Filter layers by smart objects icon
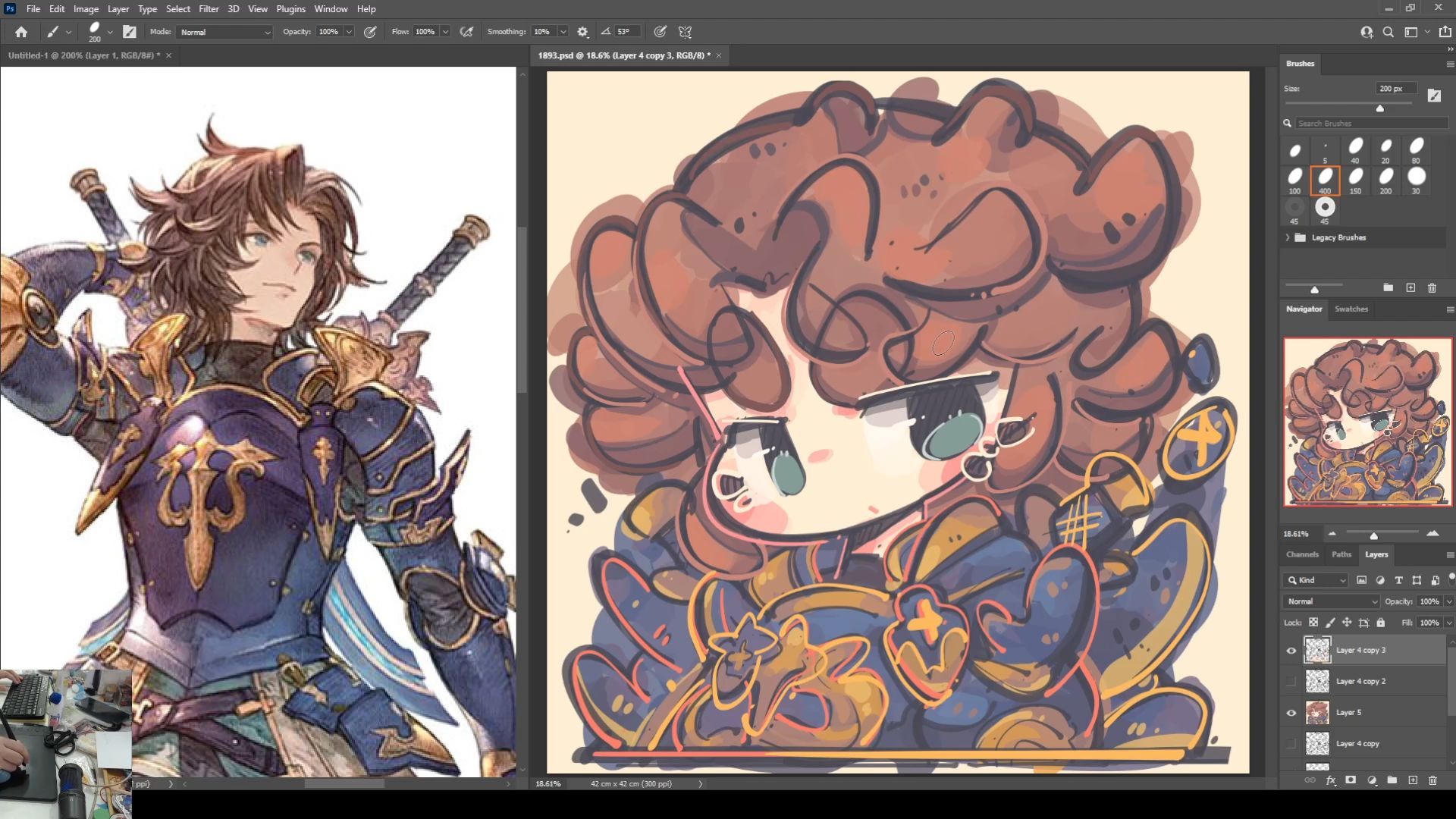The height and width of the screenshot is (819, 1456). (1435, 580)
